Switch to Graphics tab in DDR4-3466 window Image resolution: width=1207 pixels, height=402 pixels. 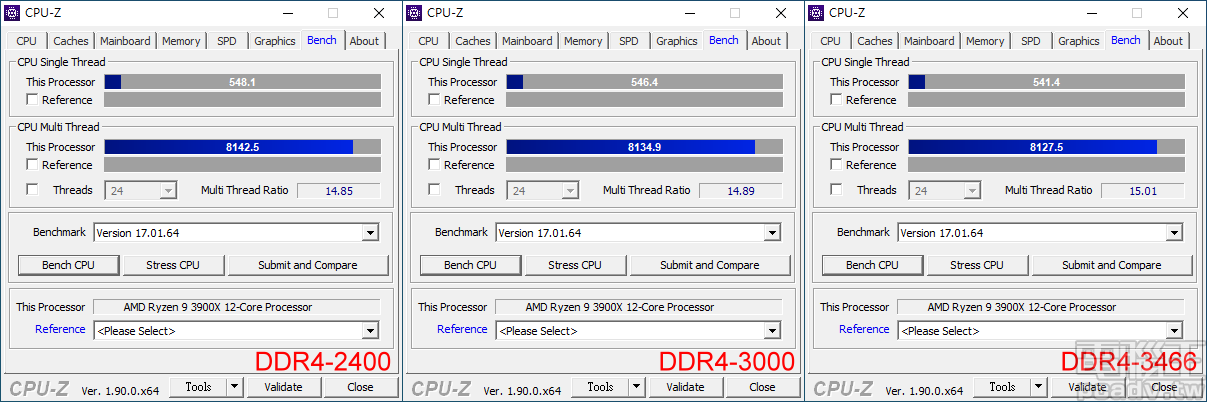[x=1079, y=41]
